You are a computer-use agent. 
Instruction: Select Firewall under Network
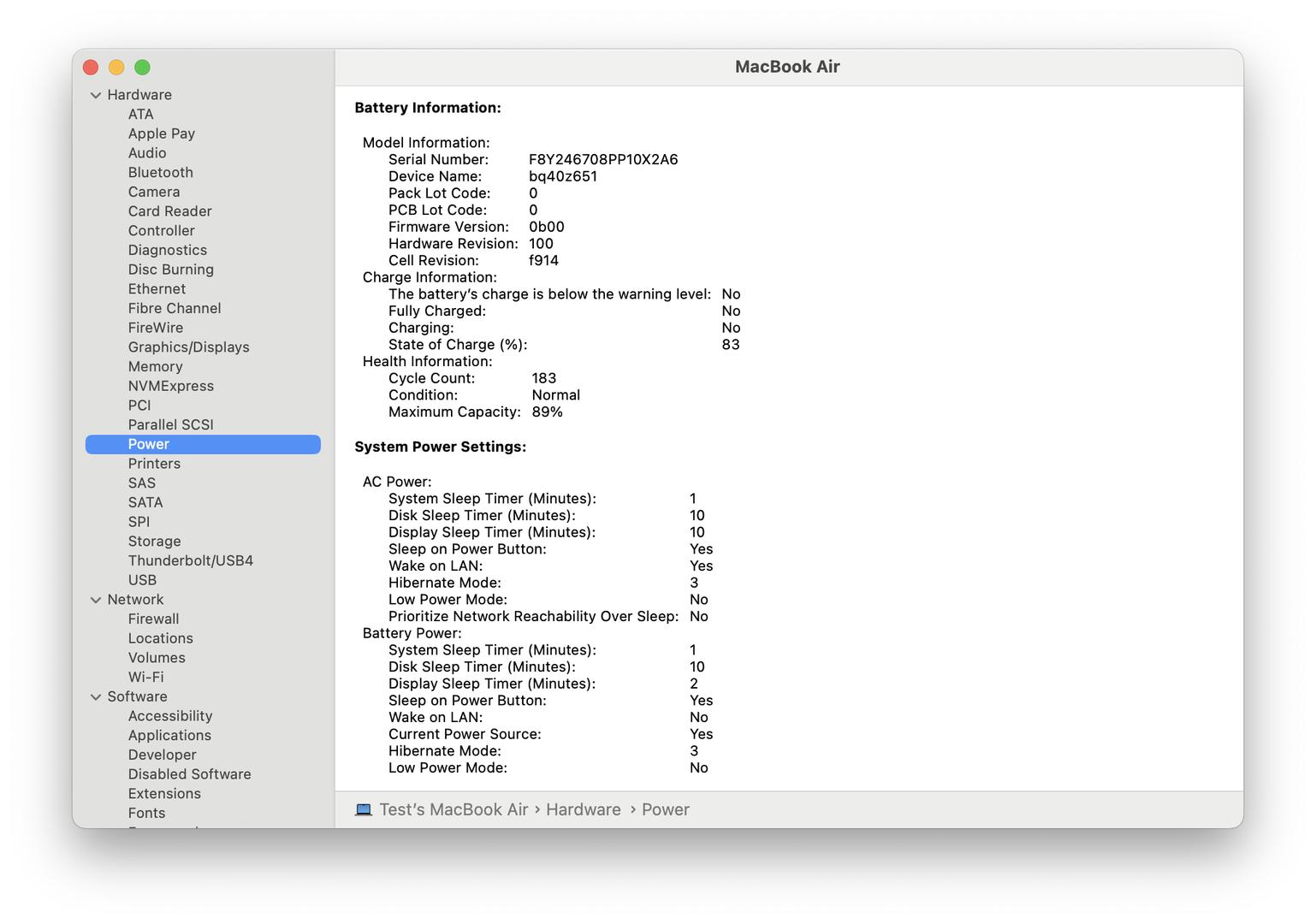pyautogui.click(x=153, y=619)
